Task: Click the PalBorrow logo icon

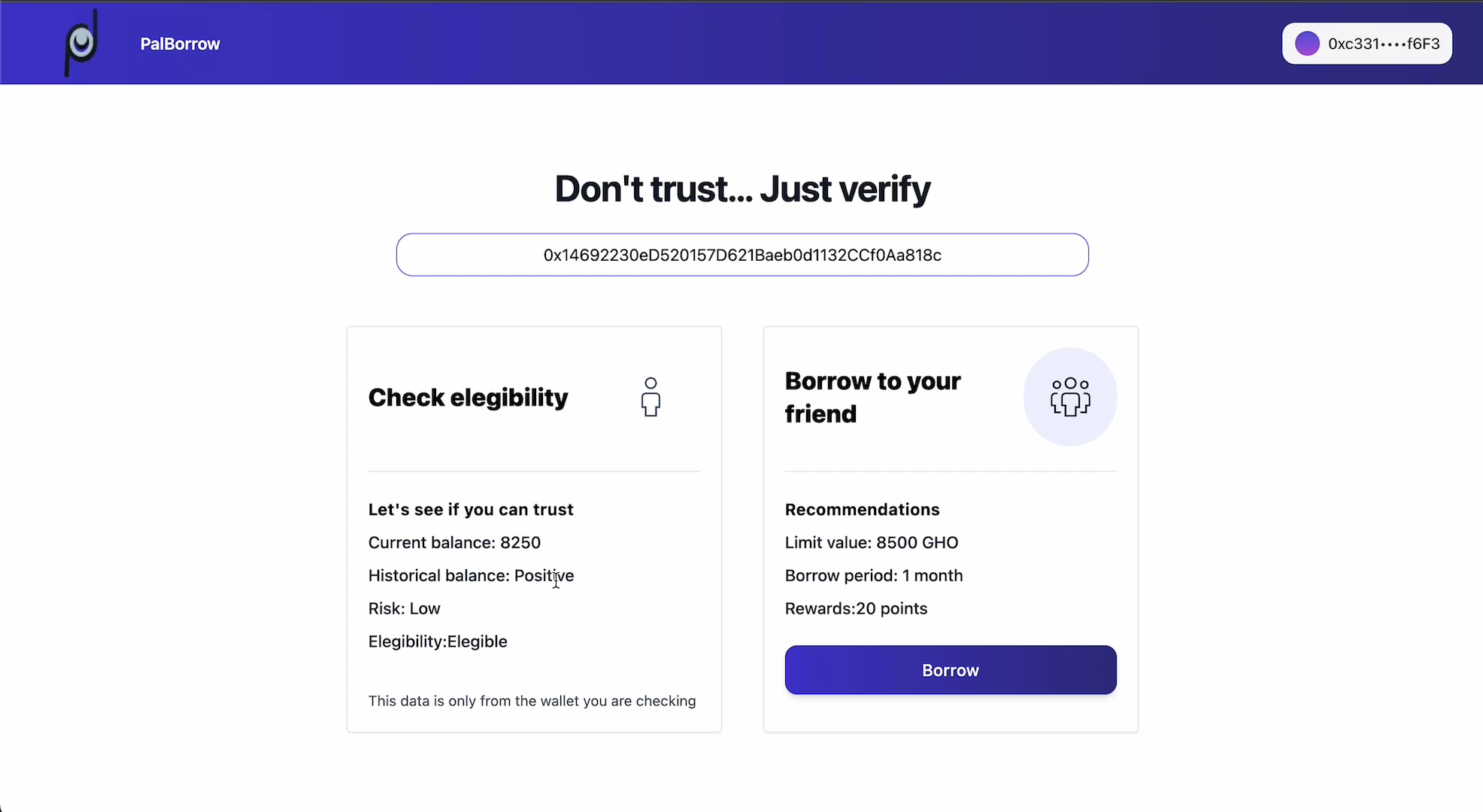Action: (81, 43)
